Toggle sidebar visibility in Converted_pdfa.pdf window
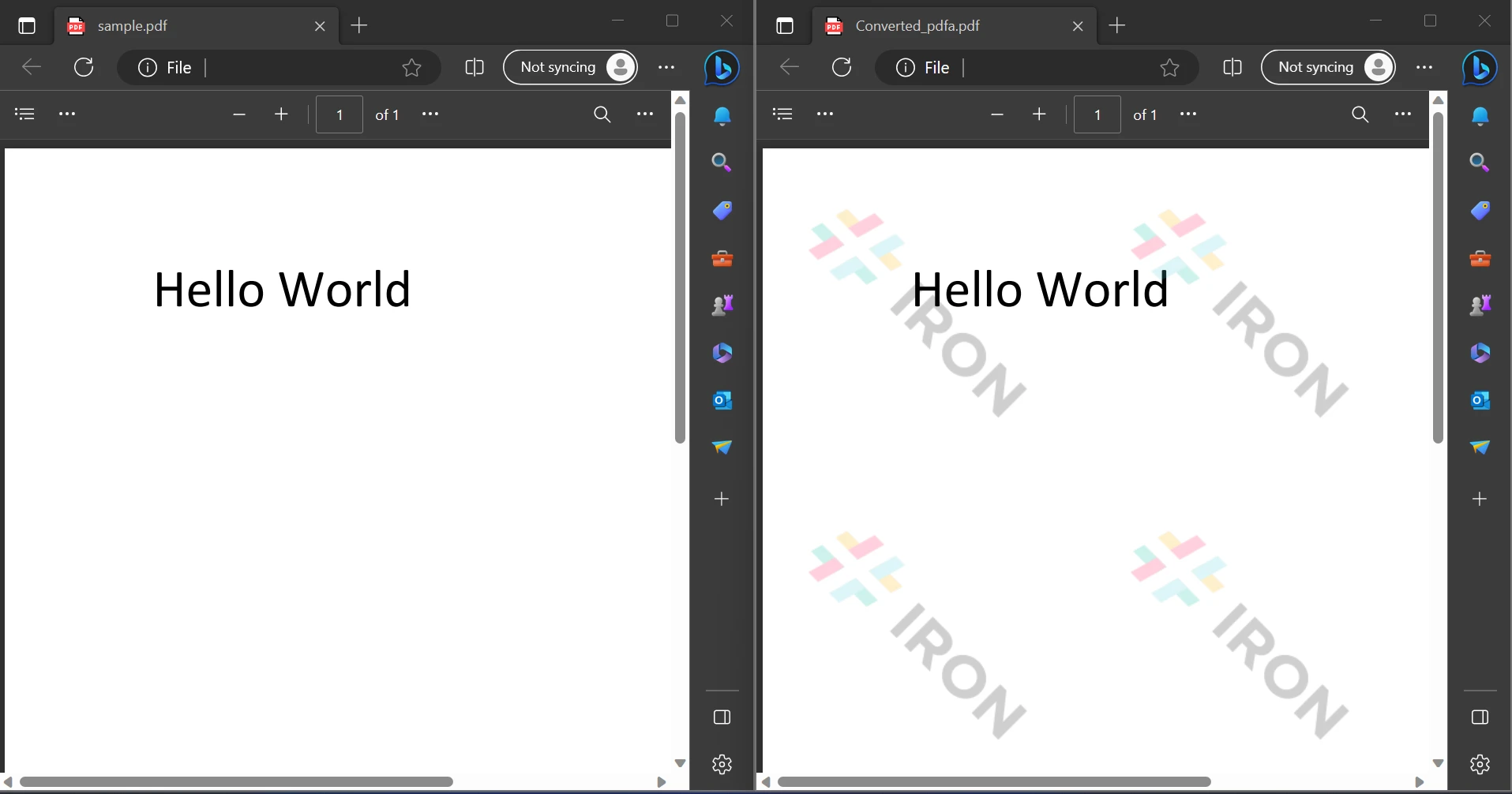Image resolution: width=1512 pixels, height=794 pixels. click(x=1480, y=717)
